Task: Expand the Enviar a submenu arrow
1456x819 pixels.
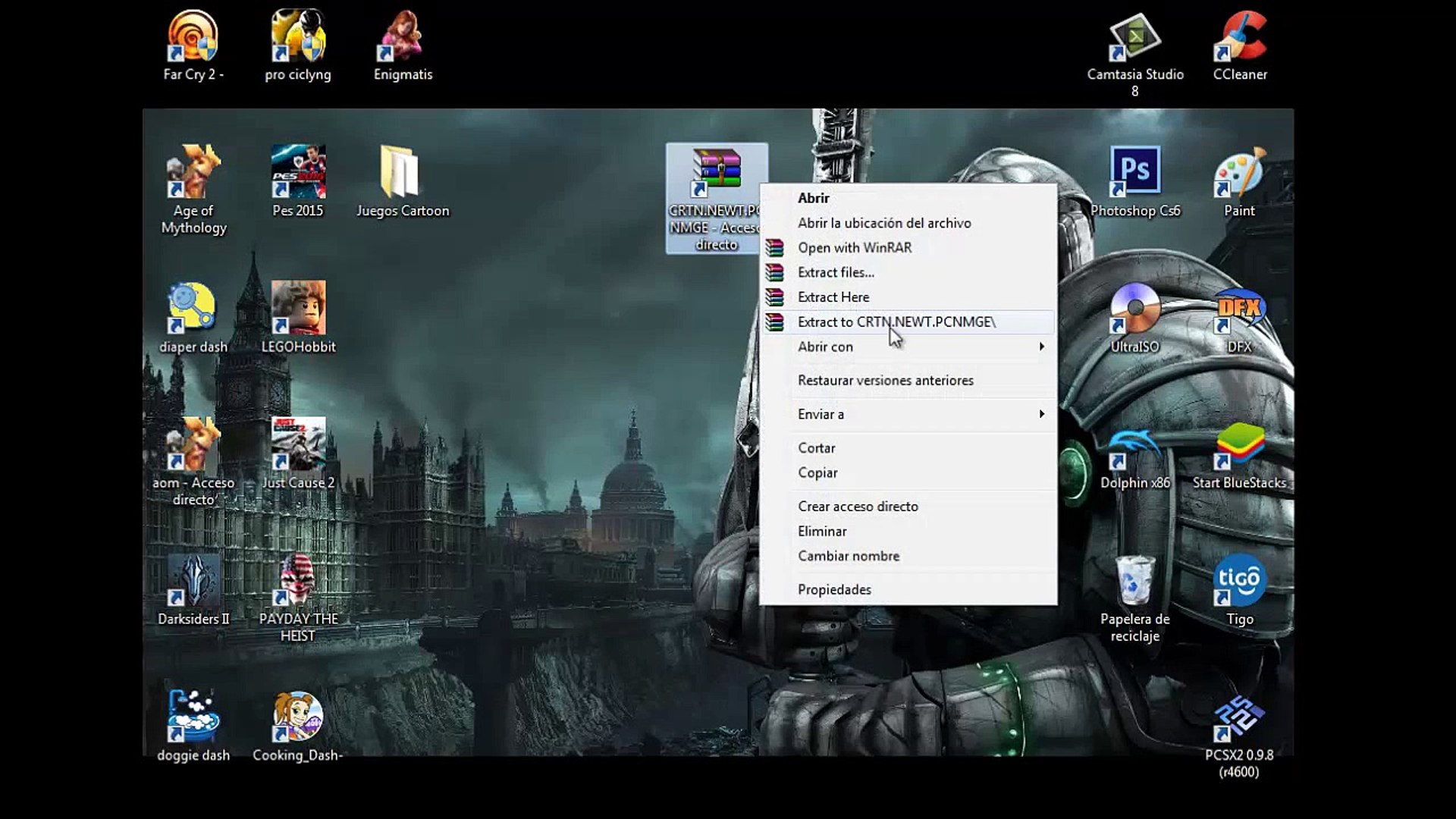Action: [x=1041, y=414]
